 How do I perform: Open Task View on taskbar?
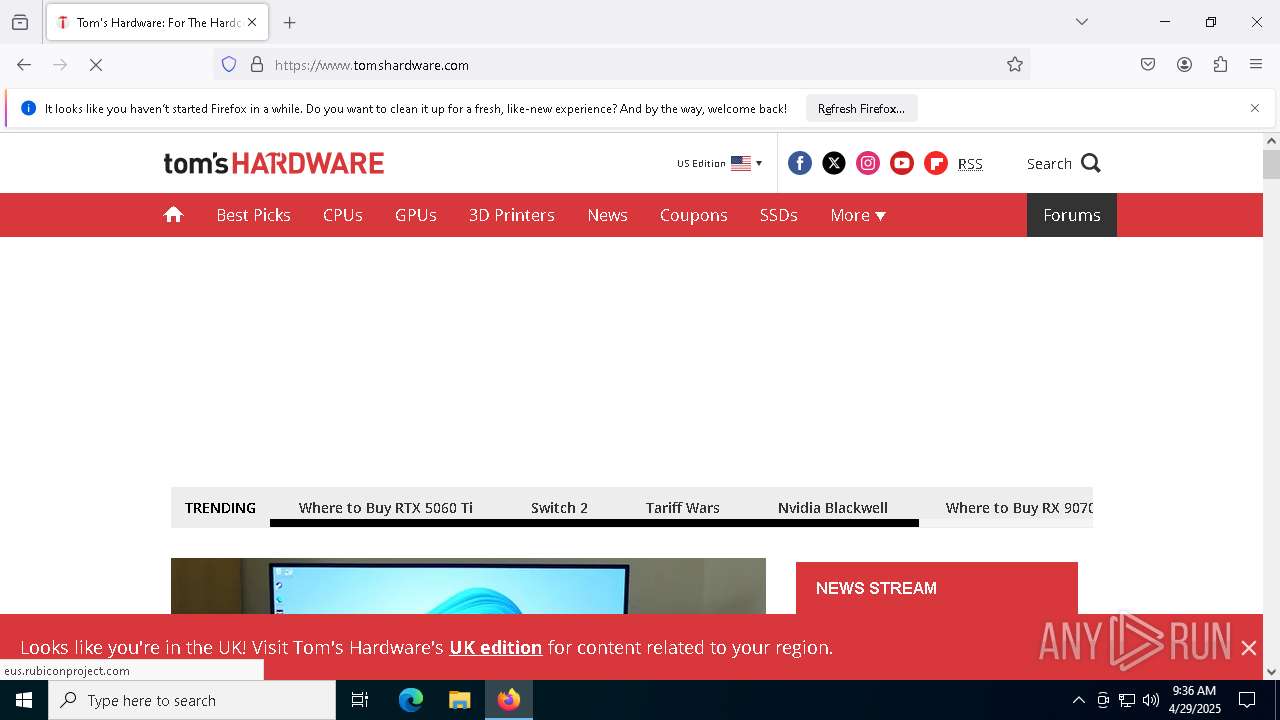click(x=360, y=700)
